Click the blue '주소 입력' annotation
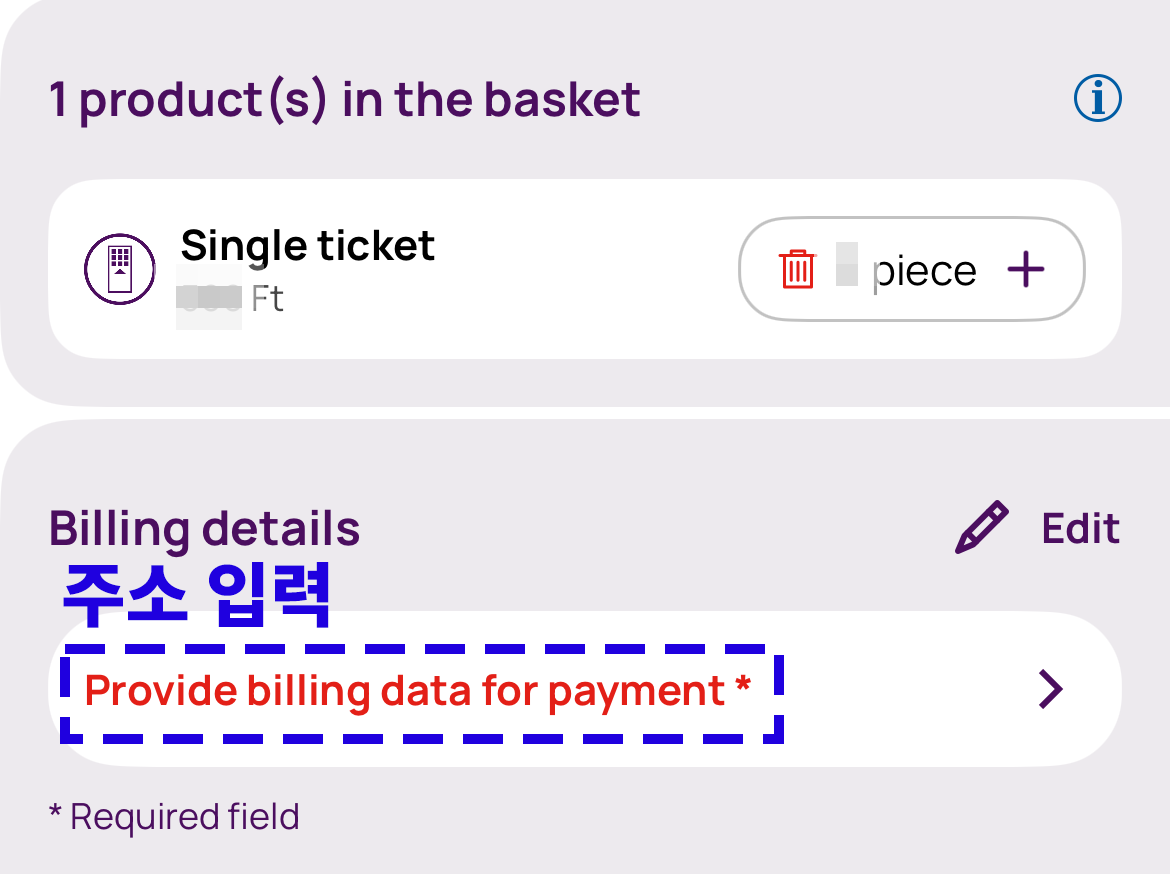The height and width of the screenshot is (874, 1170). click(x=196, y=596)
